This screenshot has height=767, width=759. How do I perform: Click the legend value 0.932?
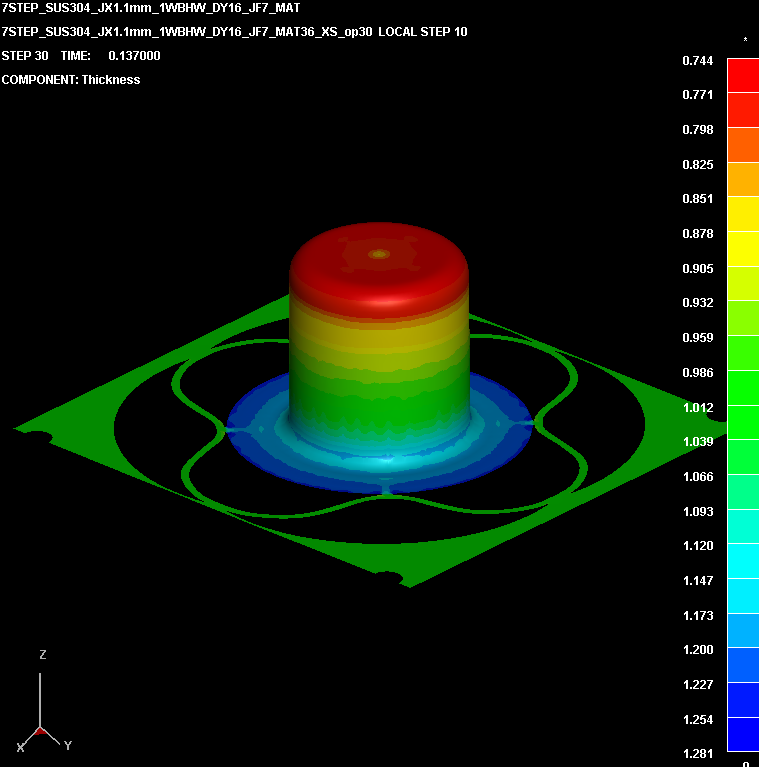(x=698, y=302)
